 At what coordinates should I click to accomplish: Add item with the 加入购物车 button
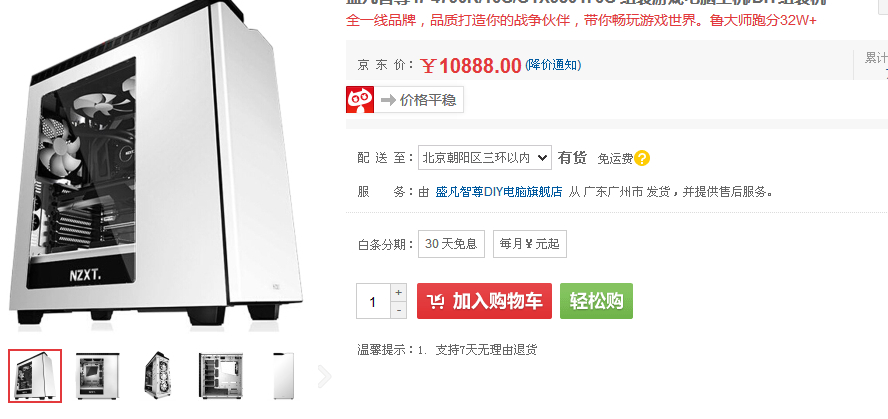pyautogui.click(x=484, y=301)
